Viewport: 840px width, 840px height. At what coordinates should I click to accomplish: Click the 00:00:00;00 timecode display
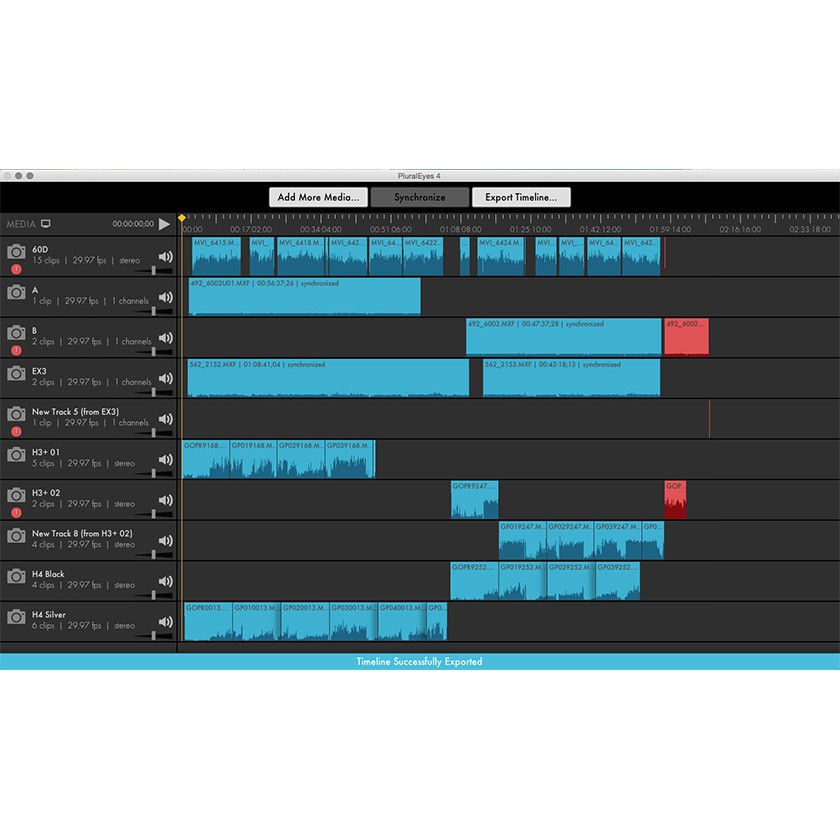pos(133,224)
